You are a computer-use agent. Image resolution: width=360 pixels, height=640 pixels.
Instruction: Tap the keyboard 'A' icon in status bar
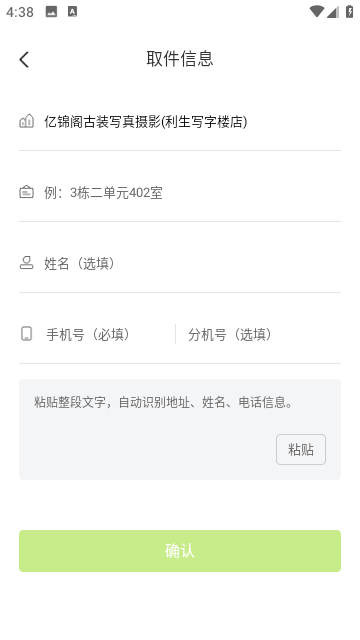[72, 12]
